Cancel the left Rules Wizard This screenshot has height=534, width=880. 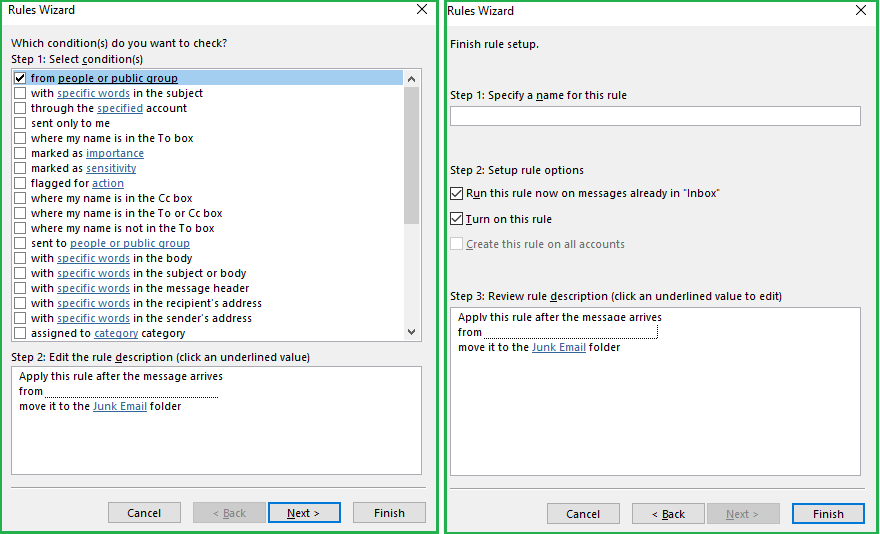click(x=144, y=513)
